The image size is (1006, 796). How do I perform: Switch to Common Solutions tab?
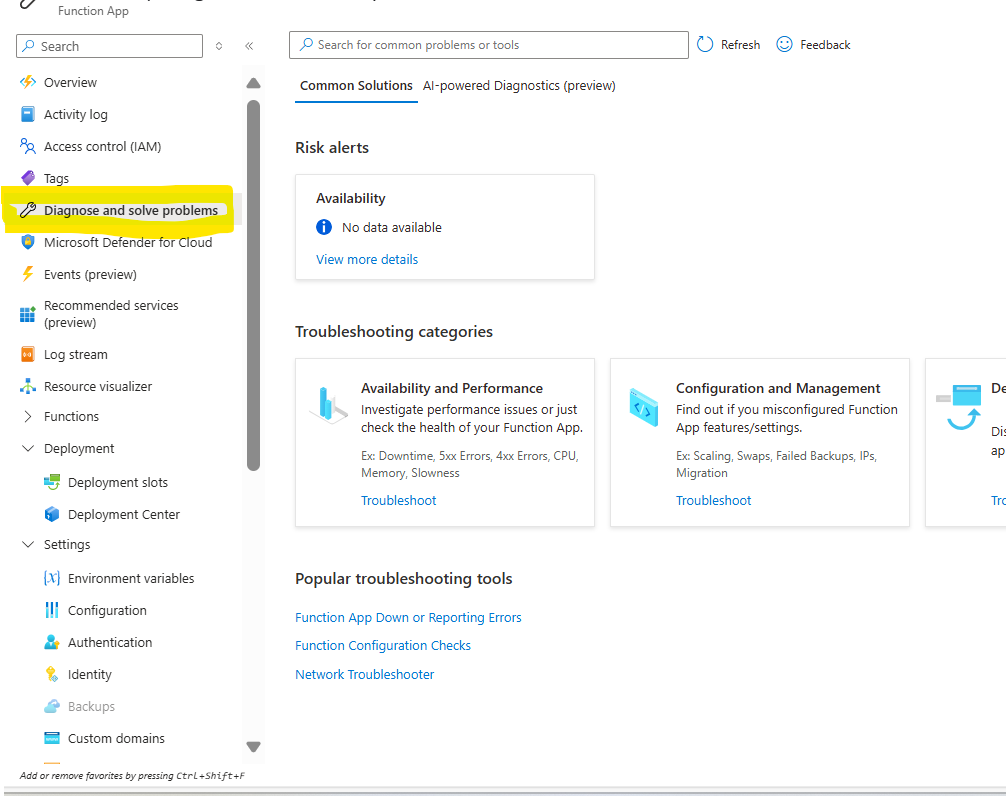(356, 85)
